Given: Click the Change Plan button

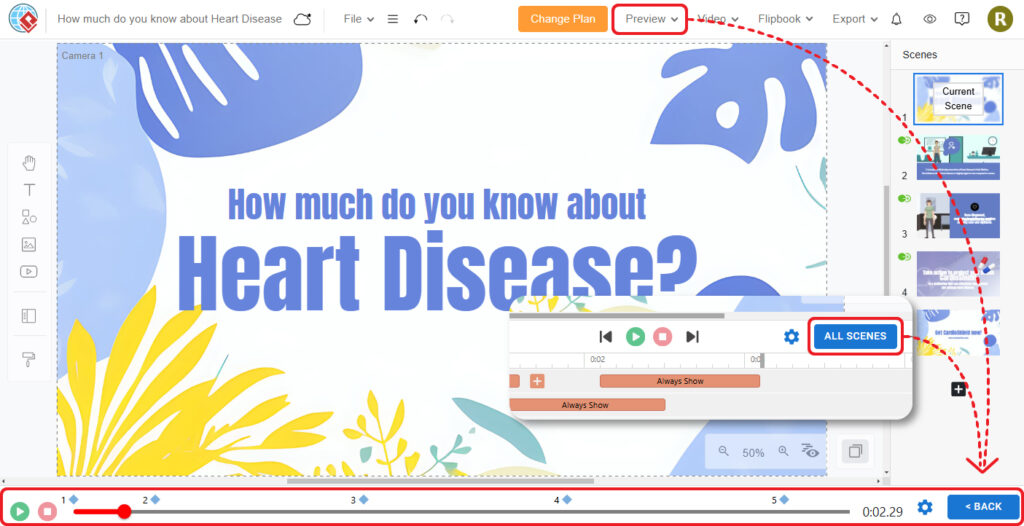Looking at the screenshot, I should click(562, 19).
